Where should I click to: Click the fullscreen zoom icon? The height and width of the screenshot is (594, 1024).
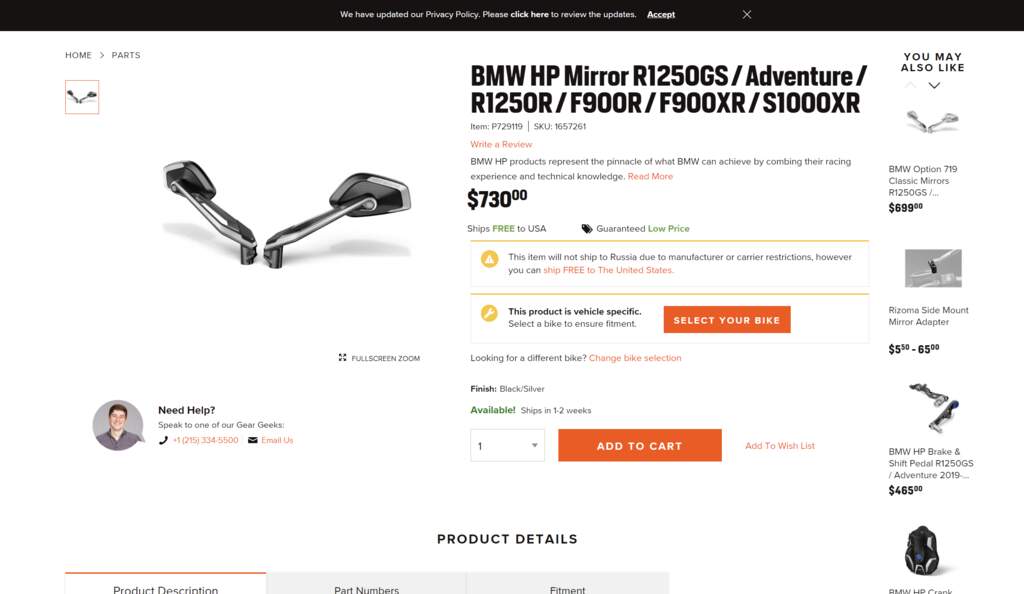pyautogui.click(x=343, y=358)
